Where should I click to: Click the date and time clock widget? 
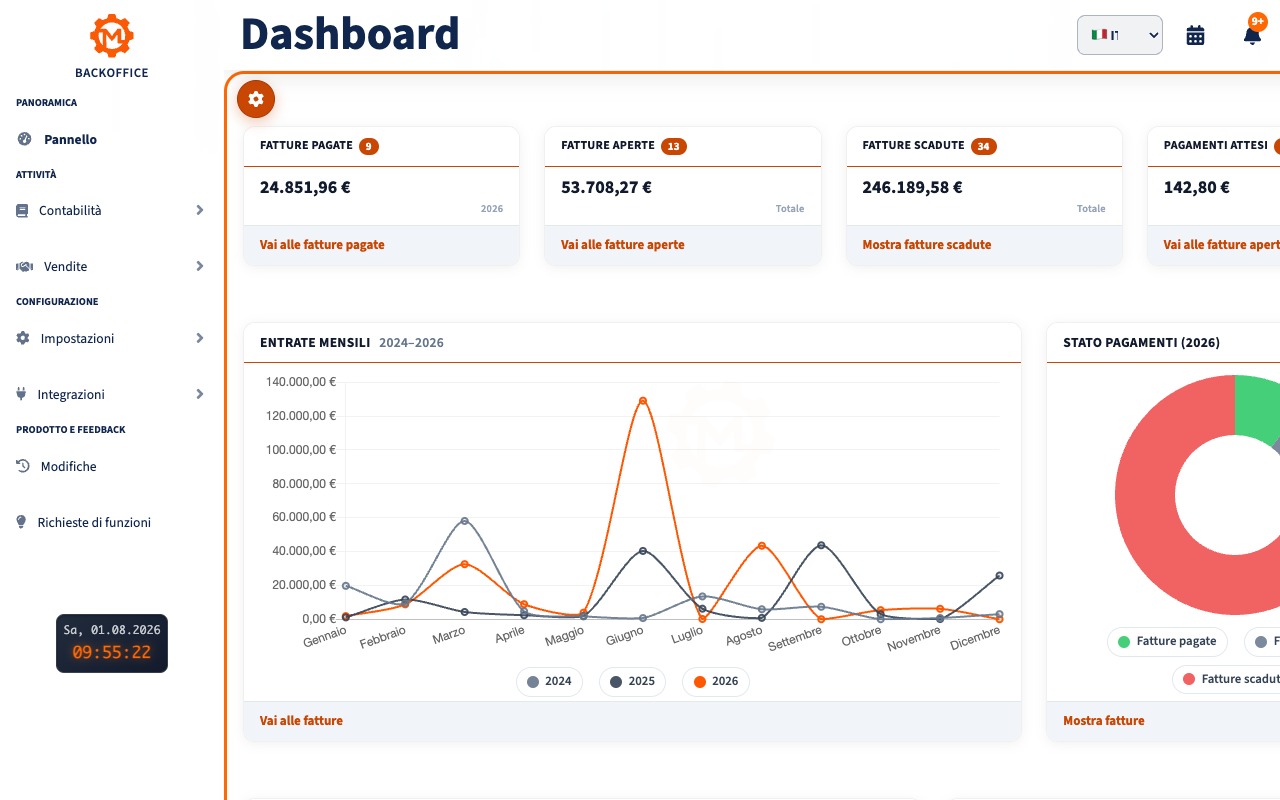click(112, 643)
